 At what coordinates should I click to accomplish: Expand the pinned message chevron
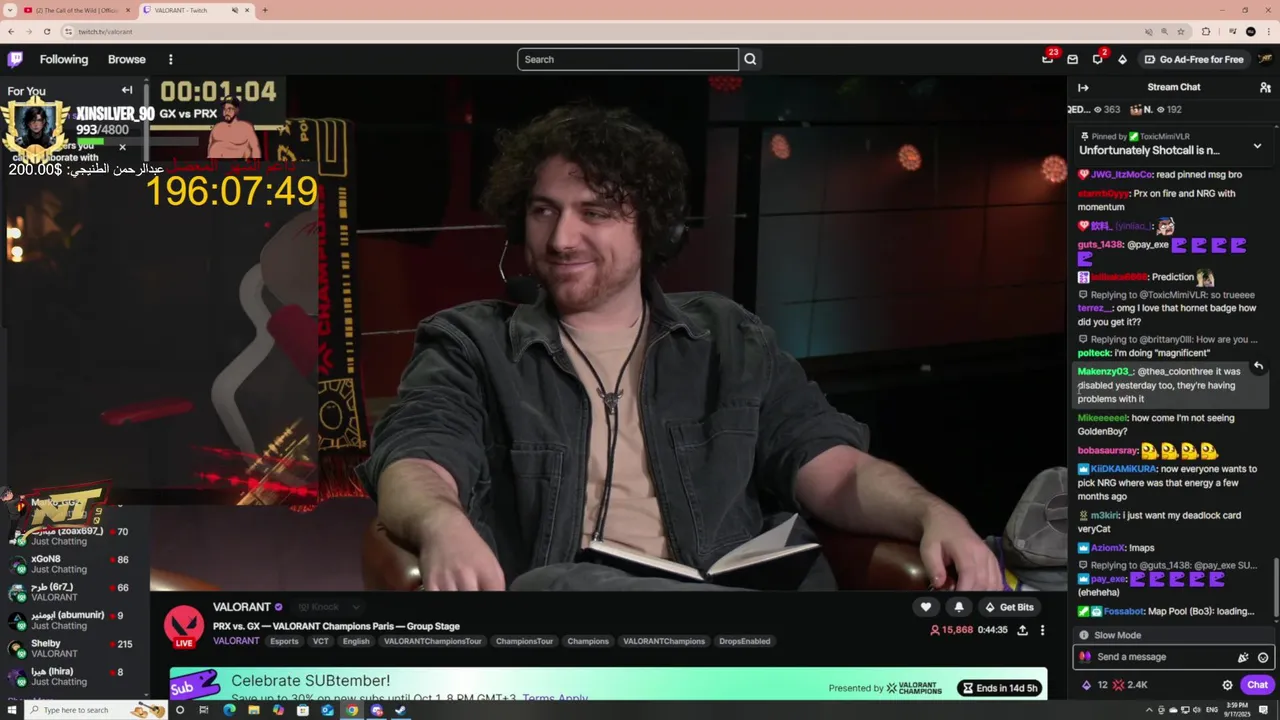click(1257, 146)
